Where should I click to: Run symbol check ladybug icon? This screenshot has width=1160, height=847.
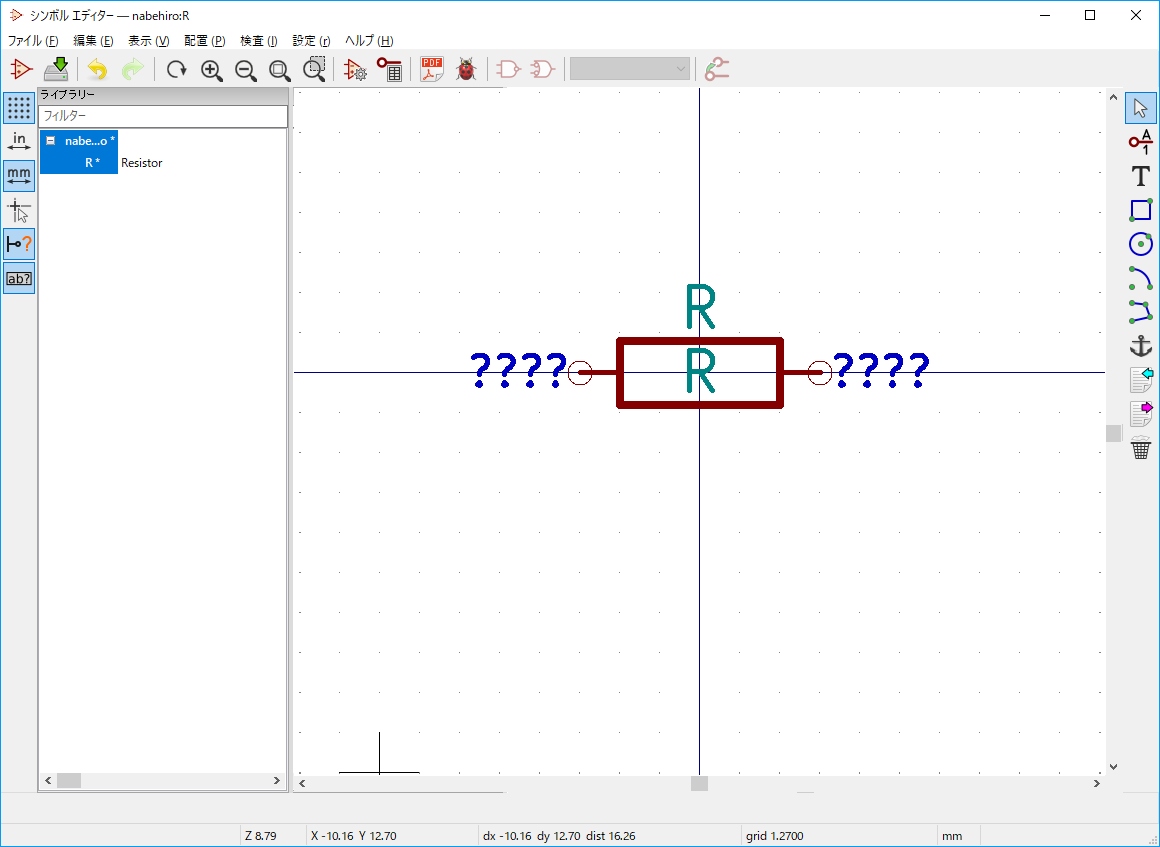pyautogui.click(x=466, y=70)
